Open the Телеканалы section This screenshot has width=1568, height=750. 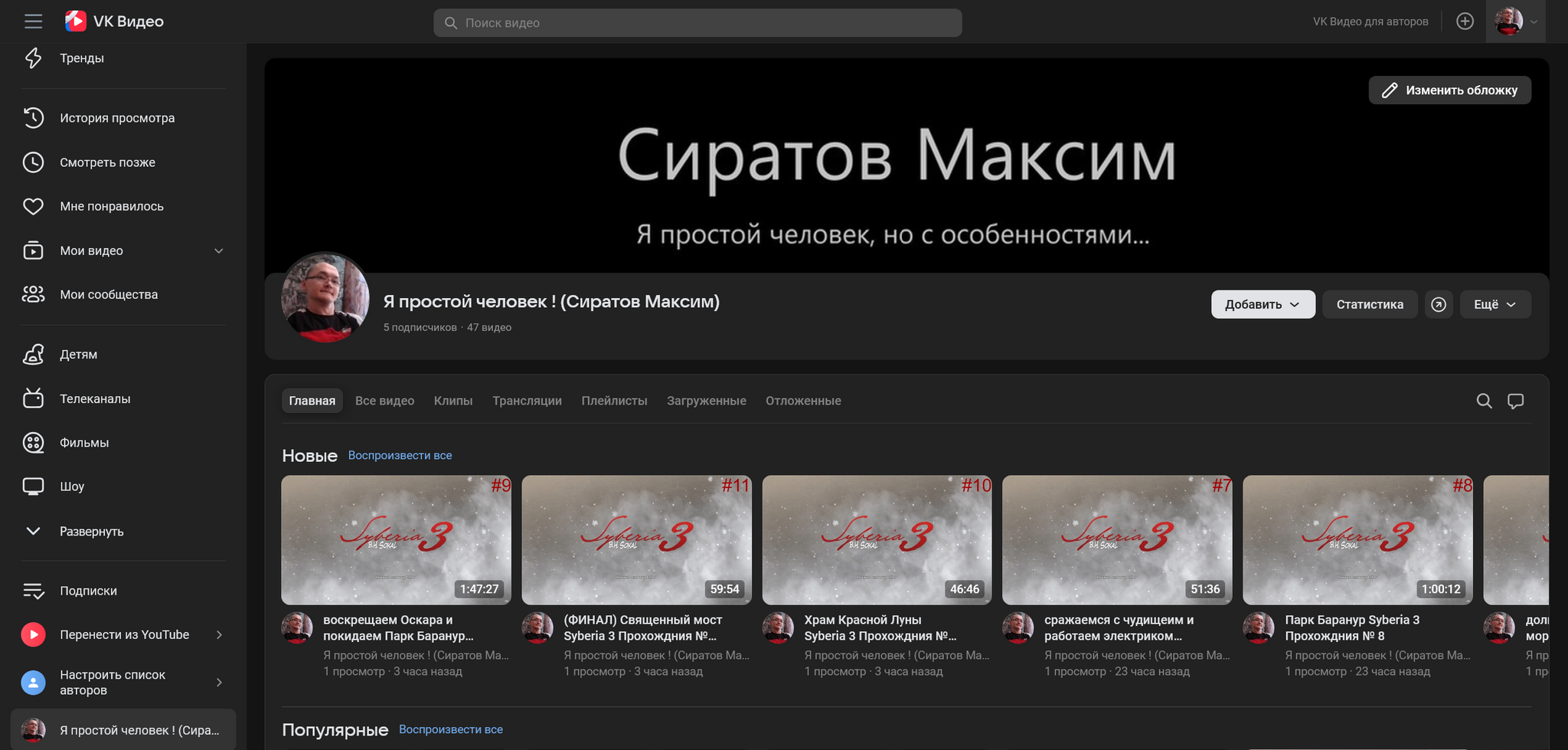[x=95, y=398]
